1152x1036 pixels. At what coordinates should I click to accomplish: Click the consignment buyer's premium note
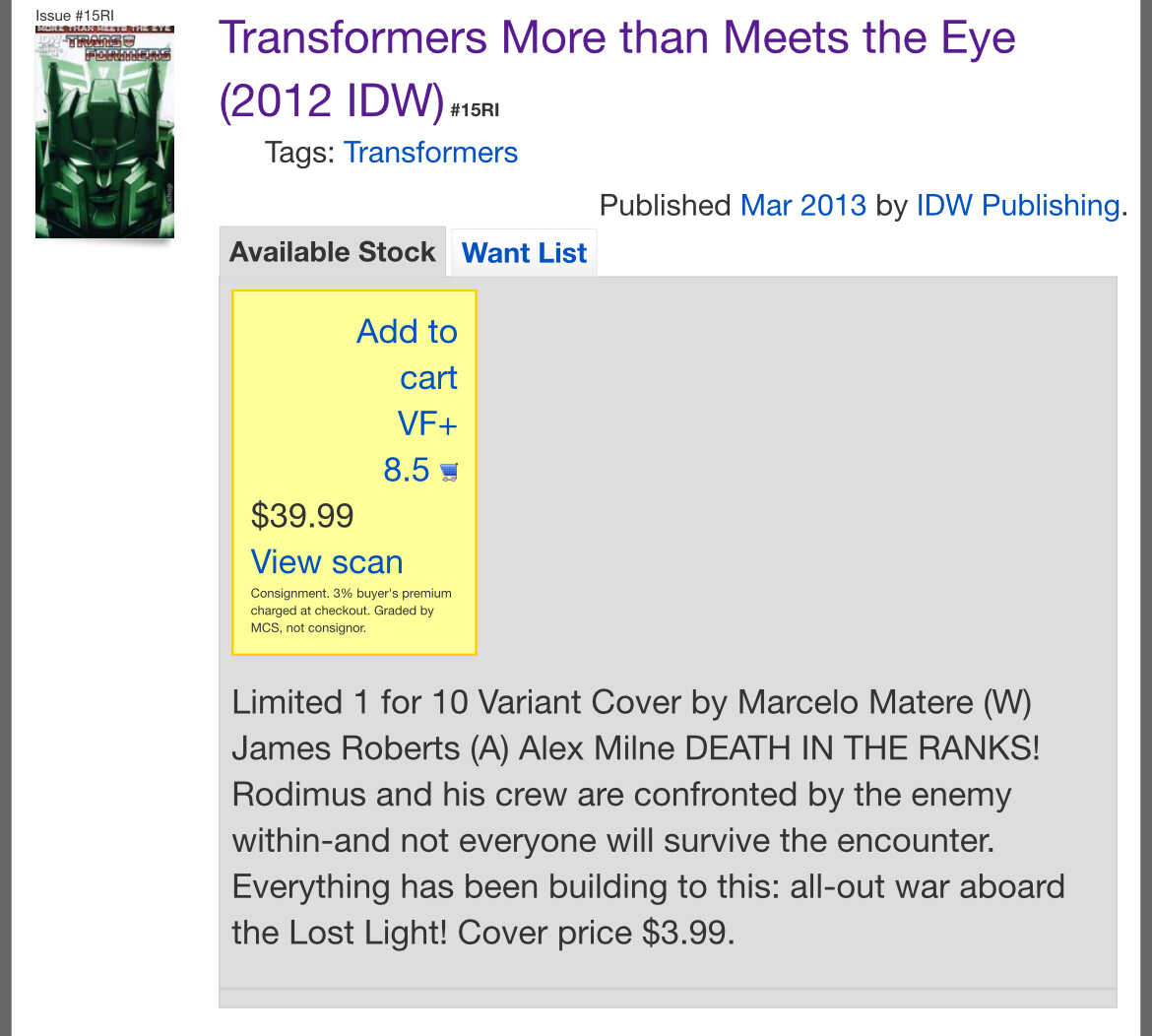click(351, 611)
